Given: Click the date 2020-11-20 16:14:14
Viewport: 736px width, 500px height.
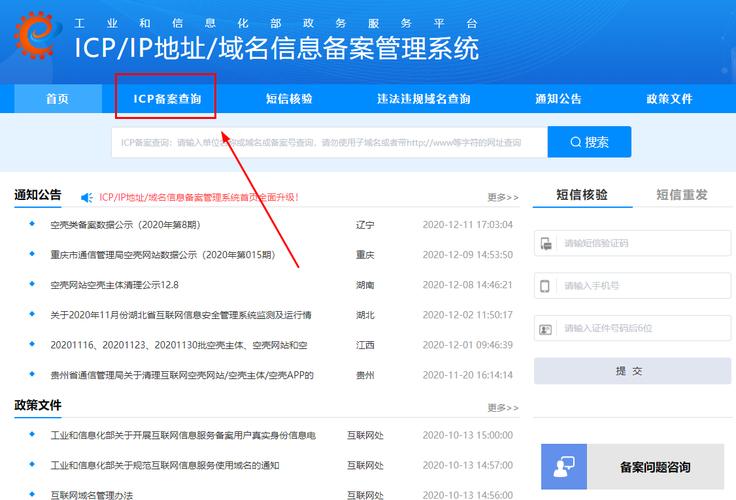Looking at the screenshot, I should (468, 375).
